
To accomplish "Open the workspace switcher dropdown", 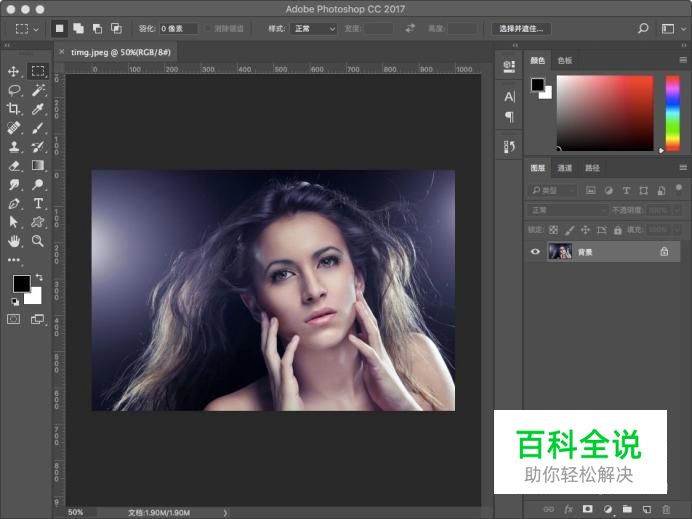I will 668,29.
